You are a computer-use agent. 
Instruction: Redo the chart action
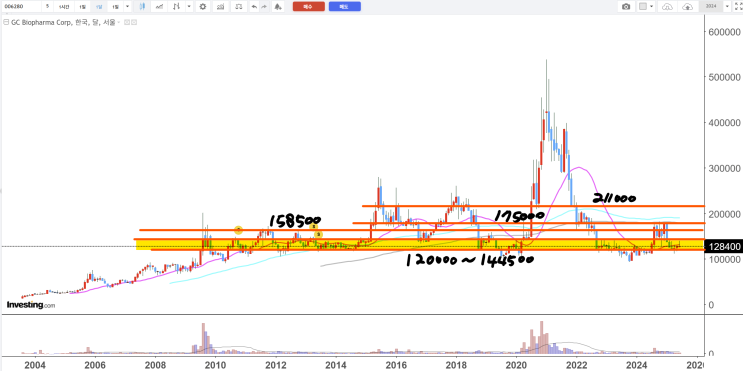click(x=264, y=7)
